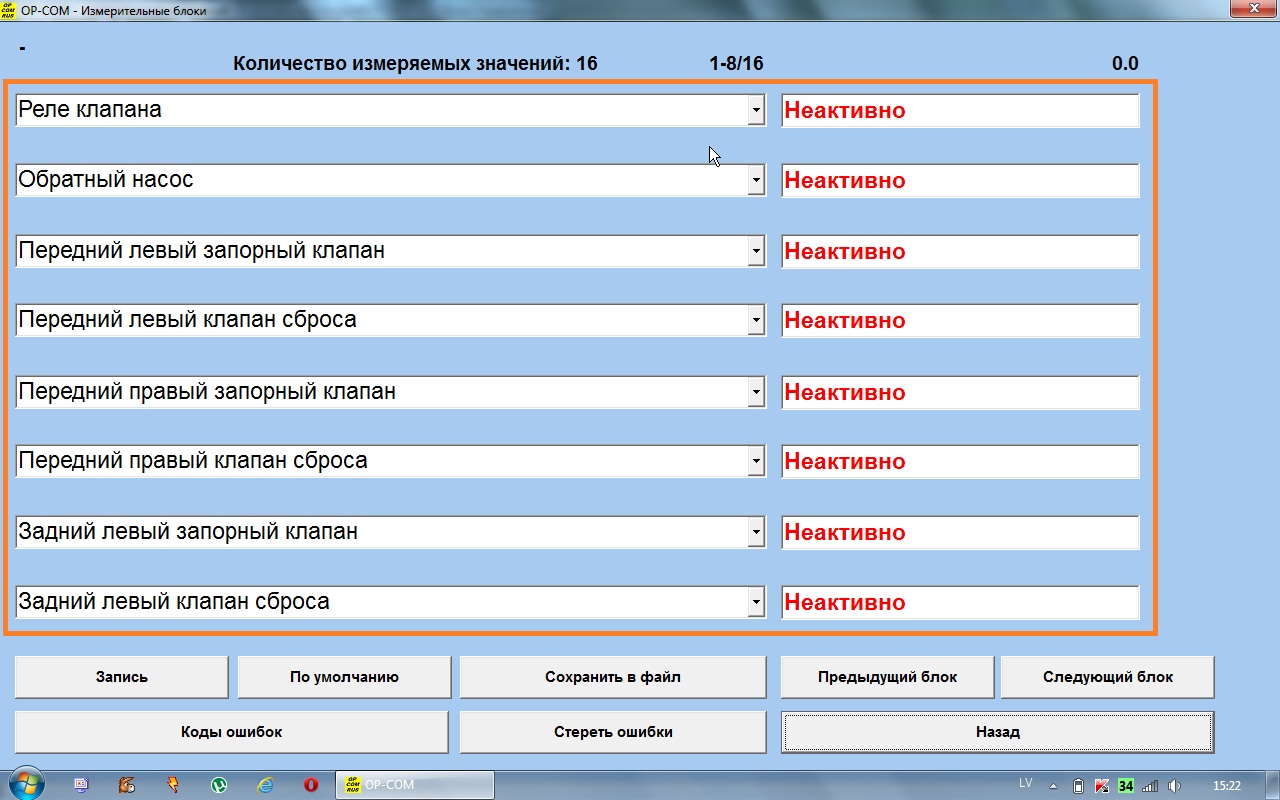Open uTorrent from the taskbar

[x=219, y=785]
